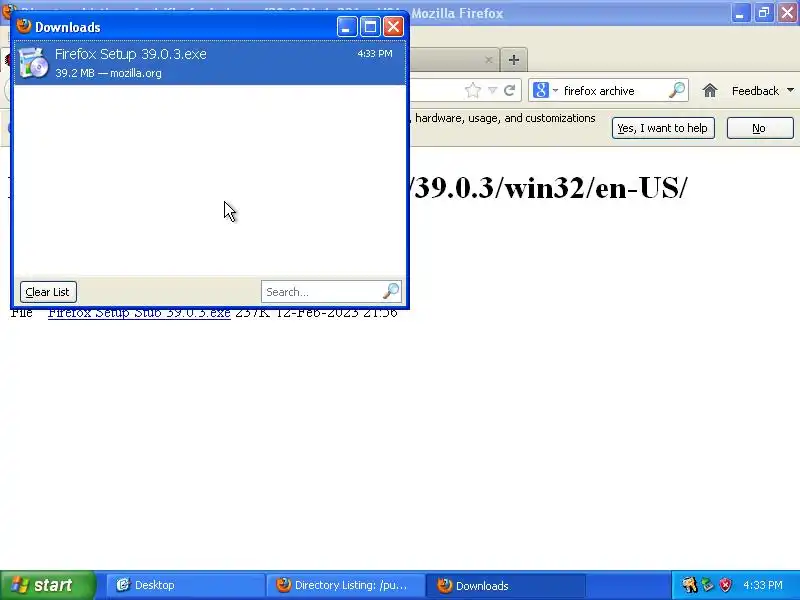Open the Google search engine selector

545,90
